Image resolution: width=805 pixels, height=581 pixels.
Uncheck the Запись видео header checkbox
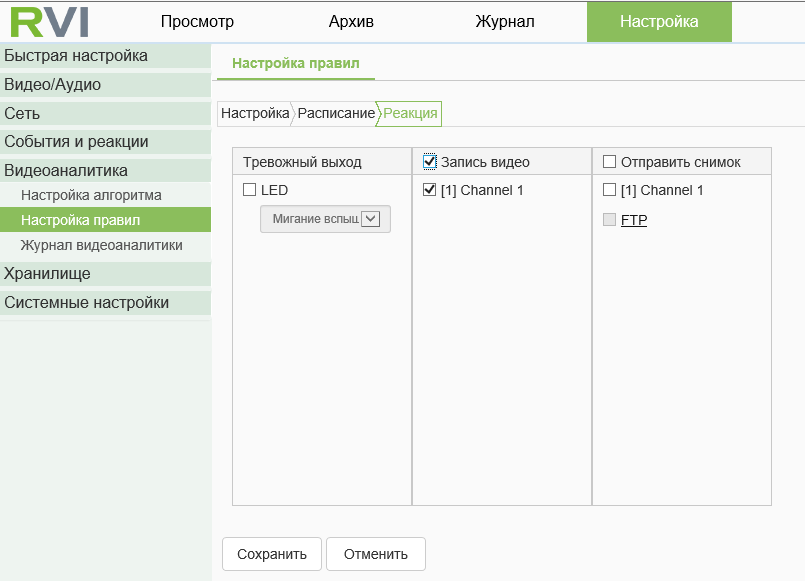pyautogui.click(x=430, y=162)
